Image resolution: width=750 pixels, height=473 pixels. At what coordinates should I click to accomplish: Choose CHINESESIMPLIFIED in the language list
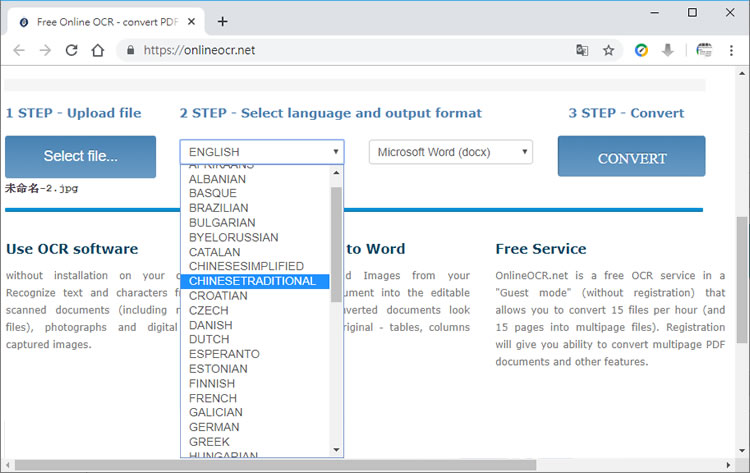pyautogui.click(x=246, y=267)
